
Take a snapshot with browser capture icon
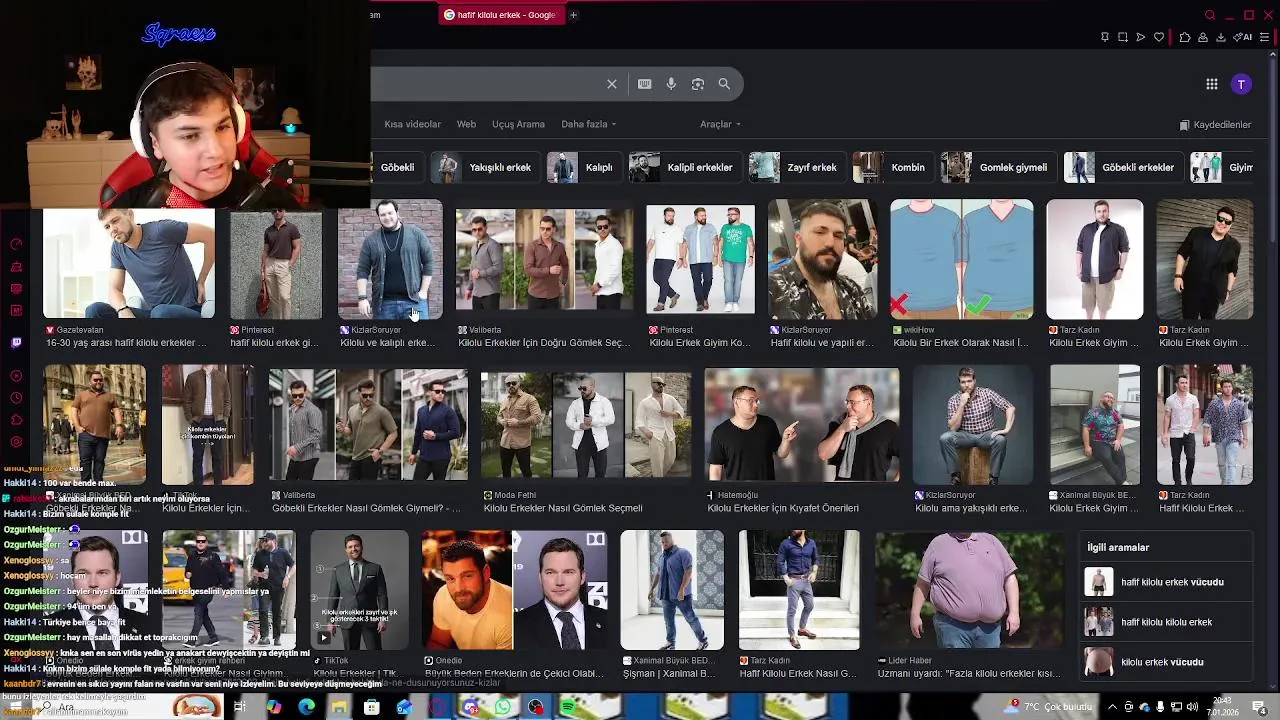[1123, 37]
